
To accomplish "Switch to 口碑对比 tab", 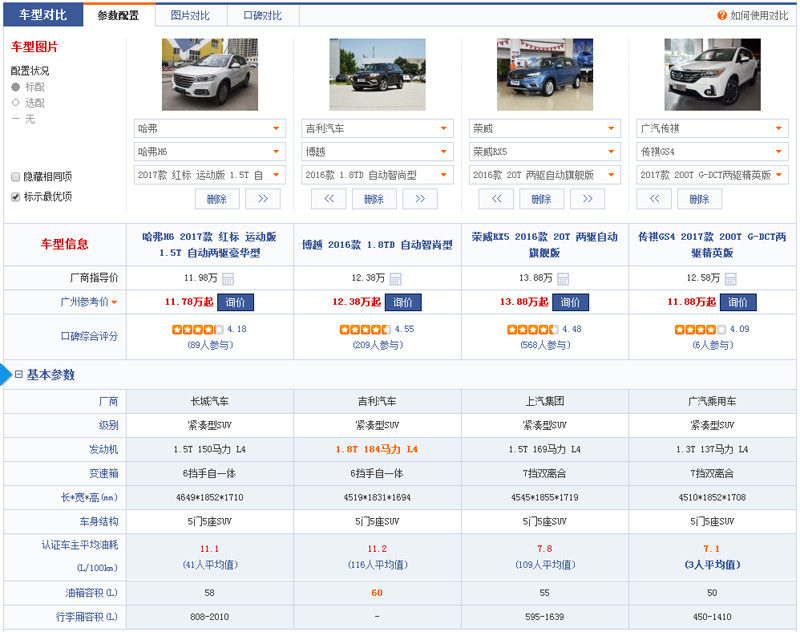I will pyautogui.click(x=263, y=15).
